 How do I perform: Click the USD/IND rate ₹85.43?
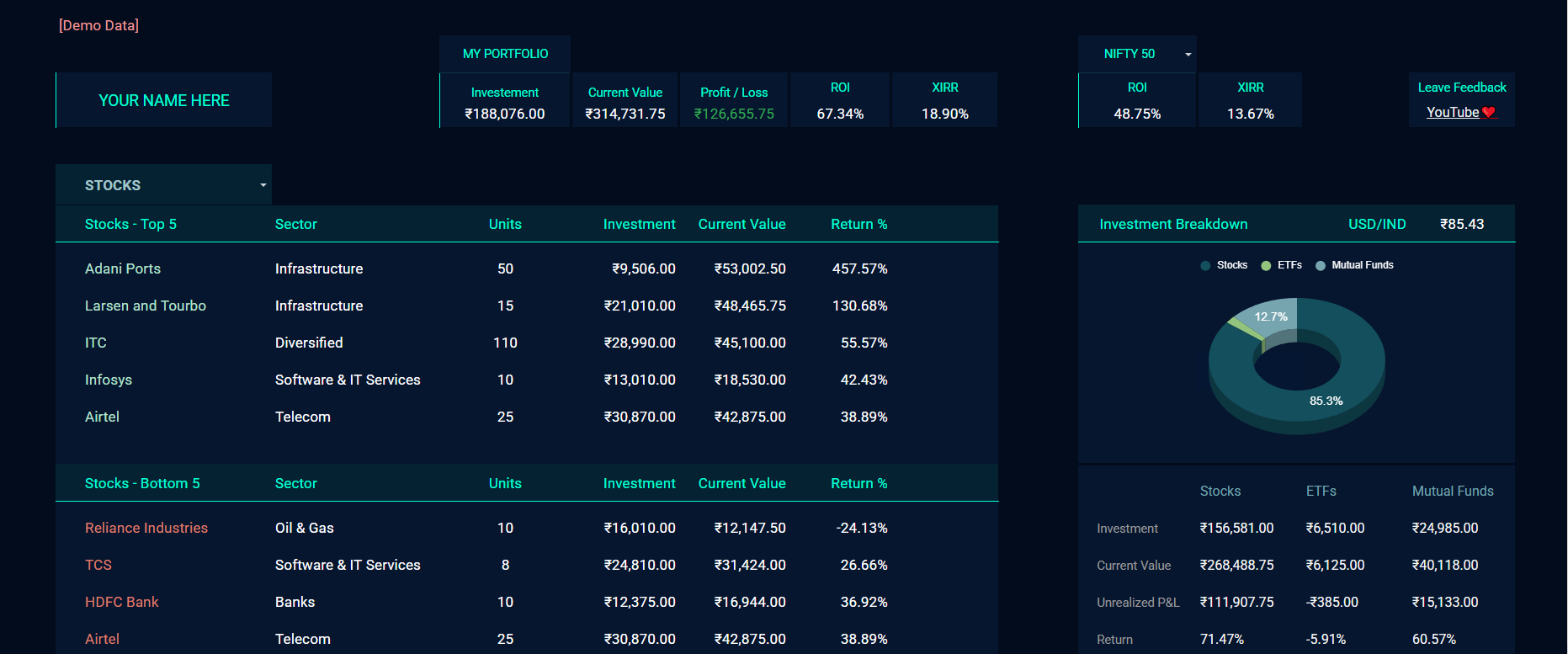pyautogui.click(x=1462, y=224)
